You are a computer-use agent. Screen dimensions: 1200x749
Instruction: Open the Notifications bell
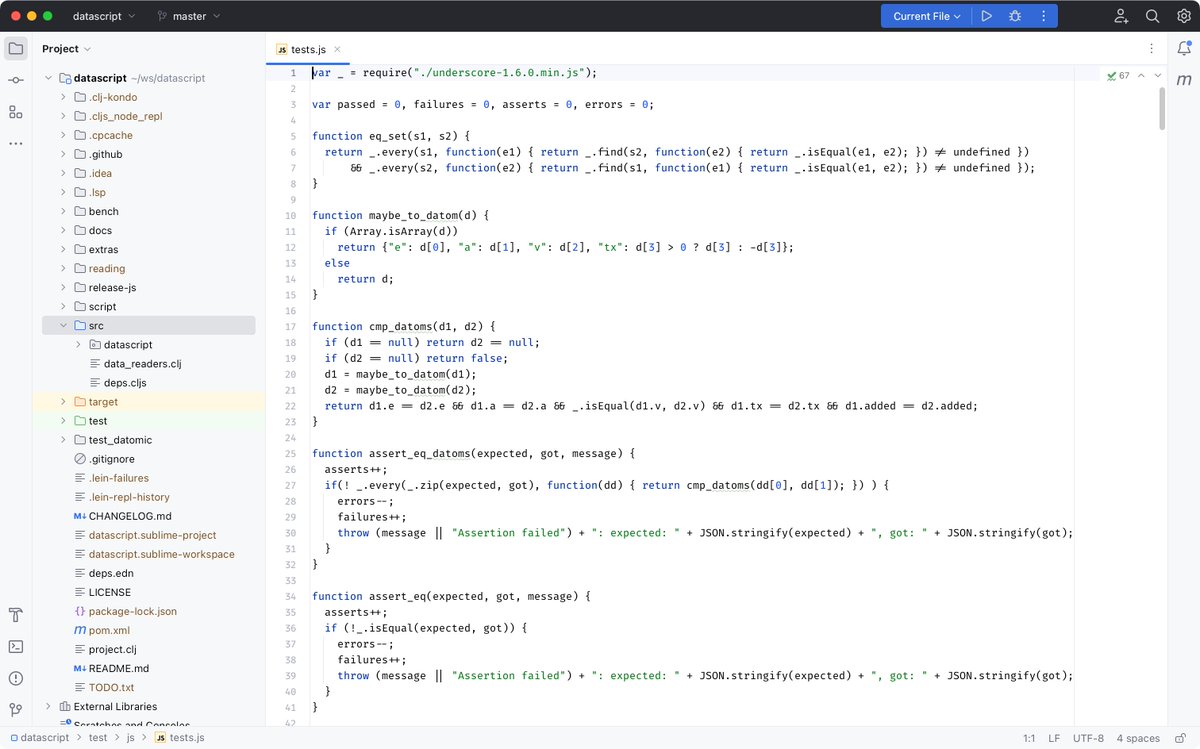pos(1184,48)
